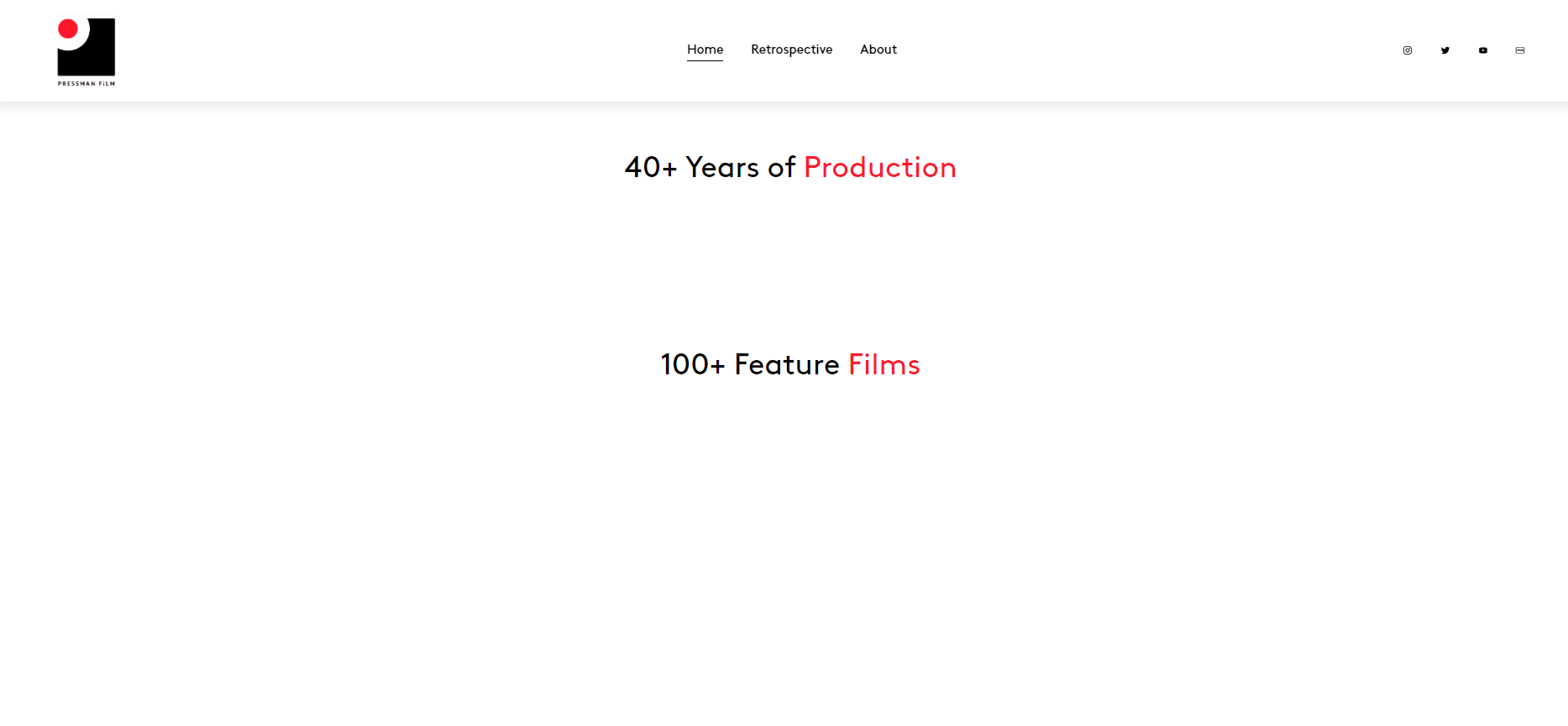The width and height of the screenshot is (1568, 726).
Task: Click the word "Feature" in heading
Action: (x=786, y=365)
